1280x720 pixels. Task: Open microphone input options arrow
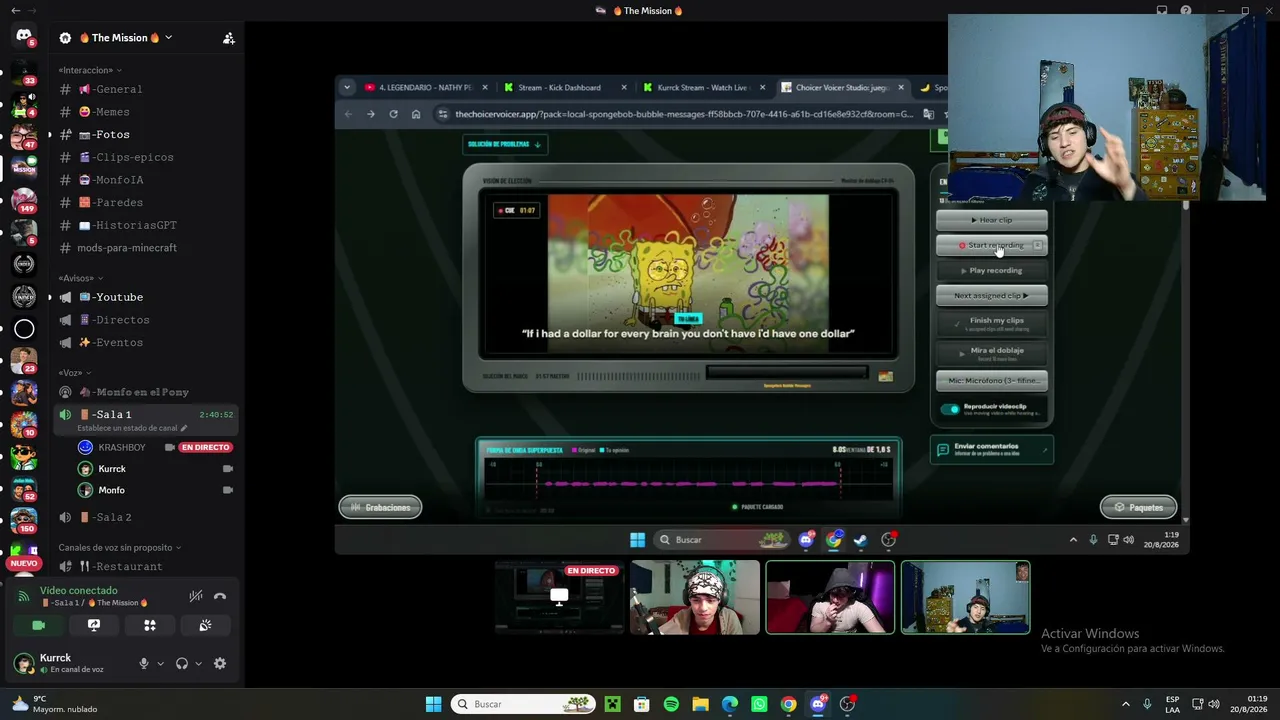pos(160,663)
